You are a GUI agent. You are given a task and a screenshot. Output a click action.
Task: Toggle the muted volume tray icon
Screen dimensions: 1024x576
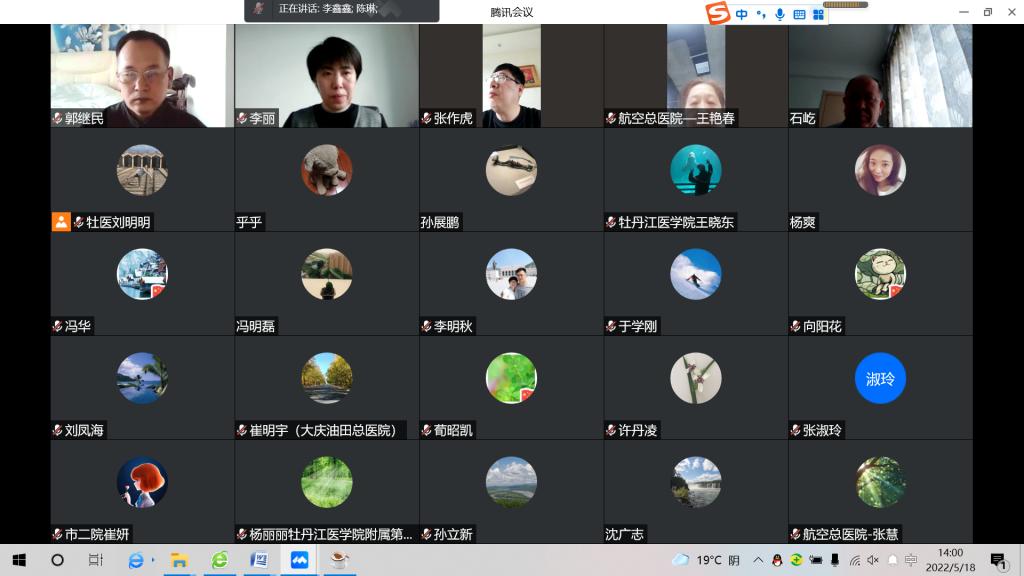click(873, 560)
